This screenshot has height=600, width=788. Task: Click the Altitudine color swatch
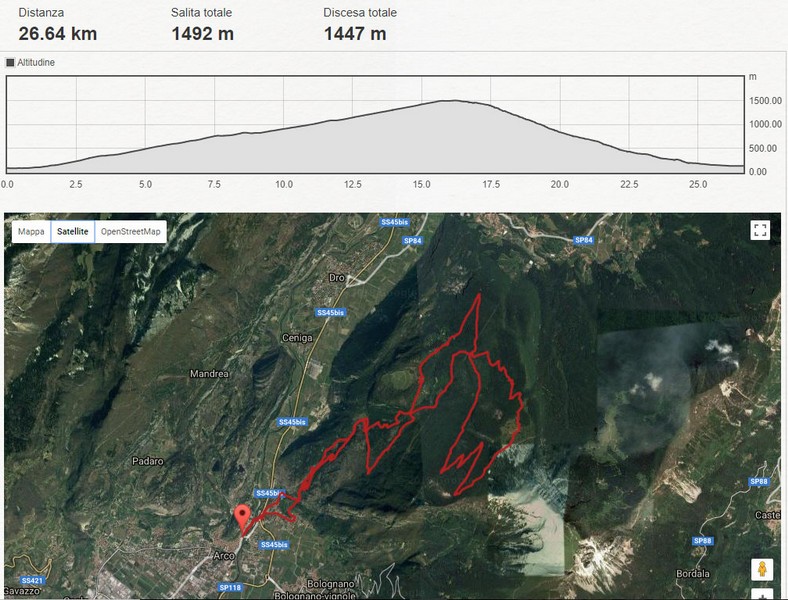click(x=10, y=63)
